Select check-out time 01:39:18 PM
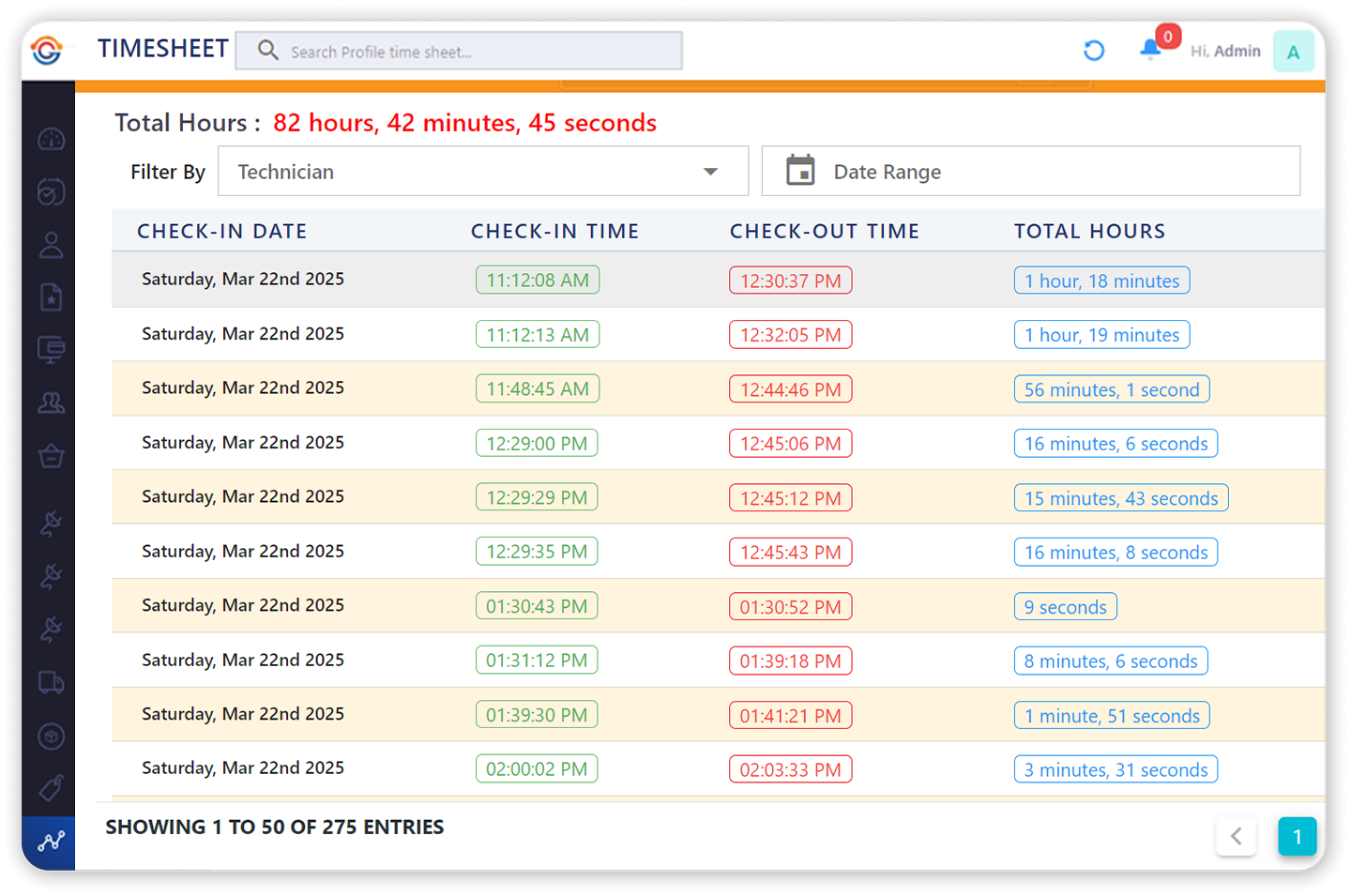 coord(791,661)
